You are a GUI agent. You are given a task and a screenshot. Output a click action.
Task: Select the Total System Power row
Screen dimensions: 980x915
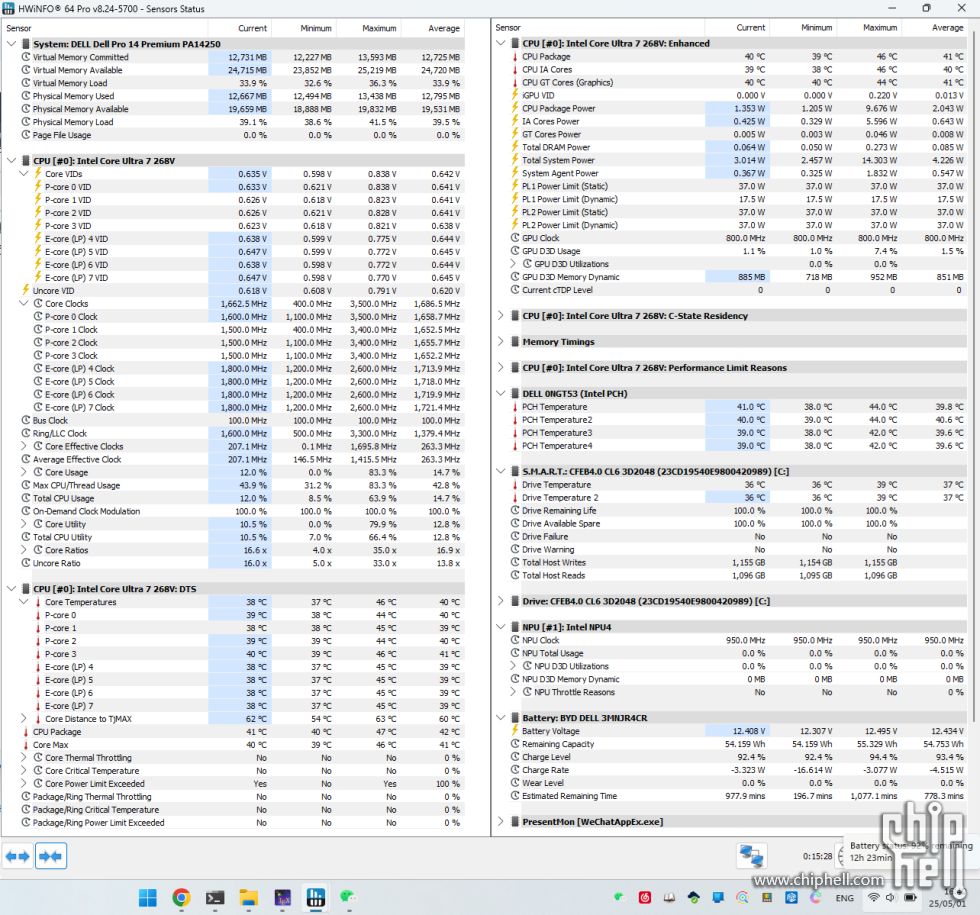pyautogui.click(x=732, y=160)
